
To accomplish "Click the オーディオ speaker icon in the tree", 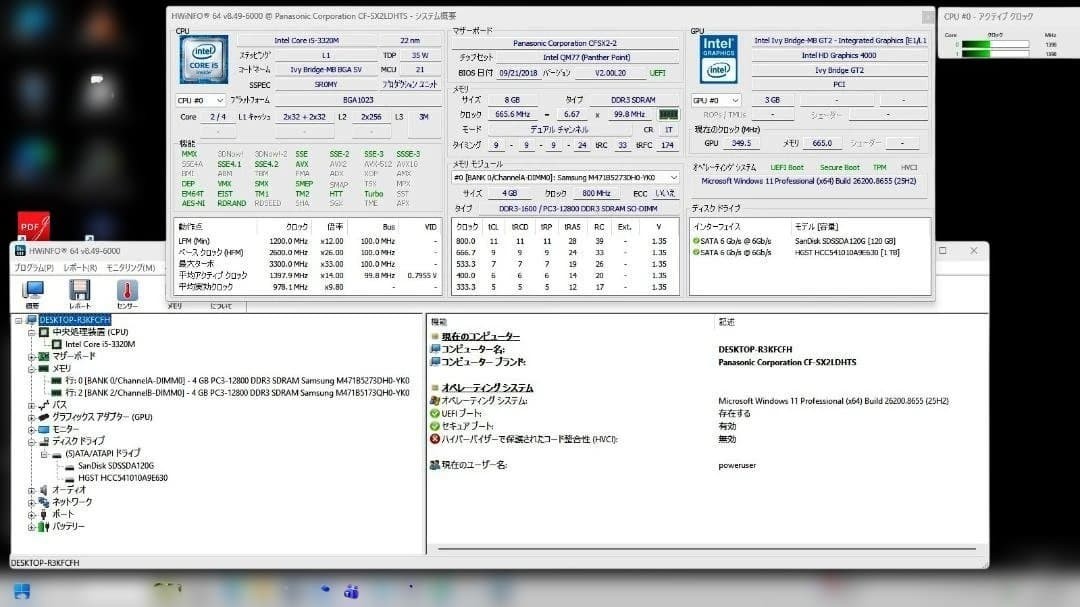I will pos(43,490).
